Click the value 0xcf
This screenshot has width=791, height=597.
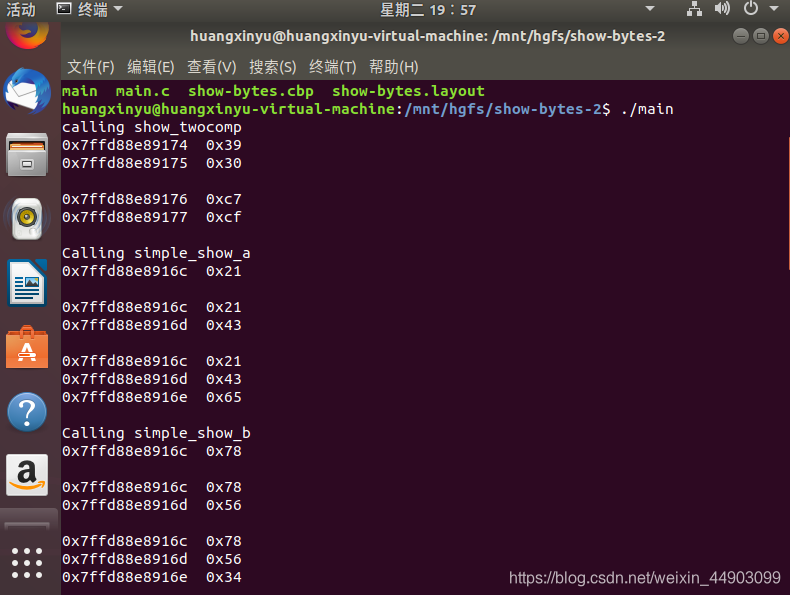(x=223, y=218)
